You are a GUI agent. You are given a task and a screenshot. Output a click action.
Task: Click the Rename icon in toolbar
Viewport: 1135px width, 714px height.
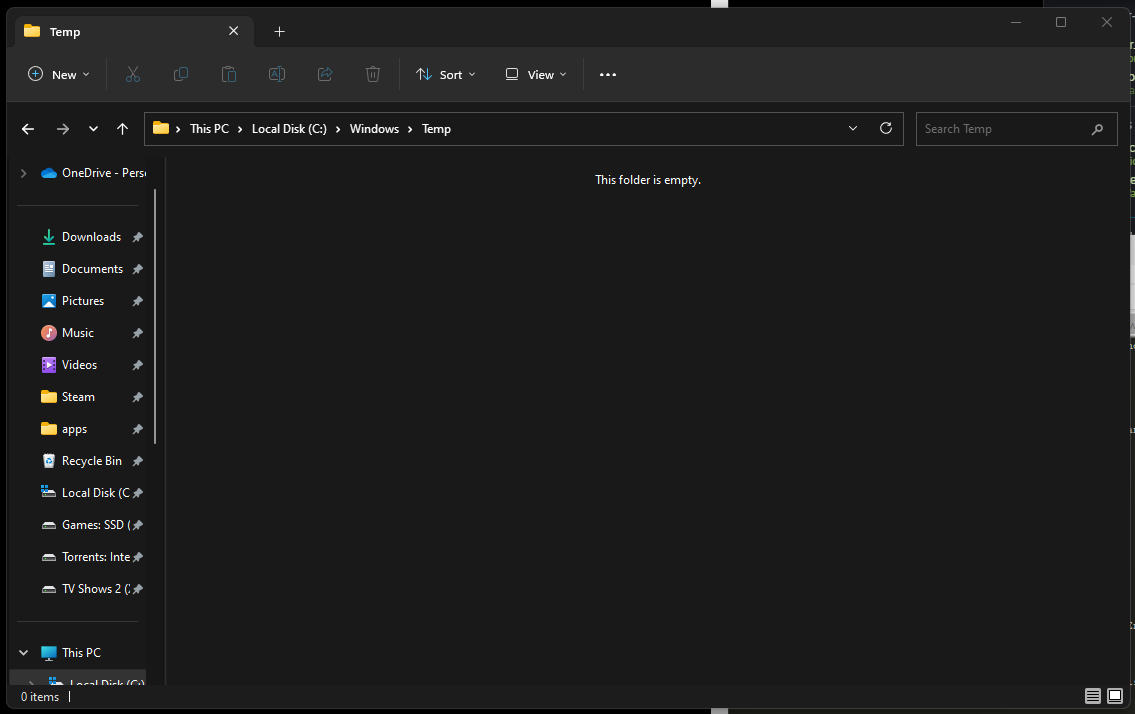click(277, 74)
